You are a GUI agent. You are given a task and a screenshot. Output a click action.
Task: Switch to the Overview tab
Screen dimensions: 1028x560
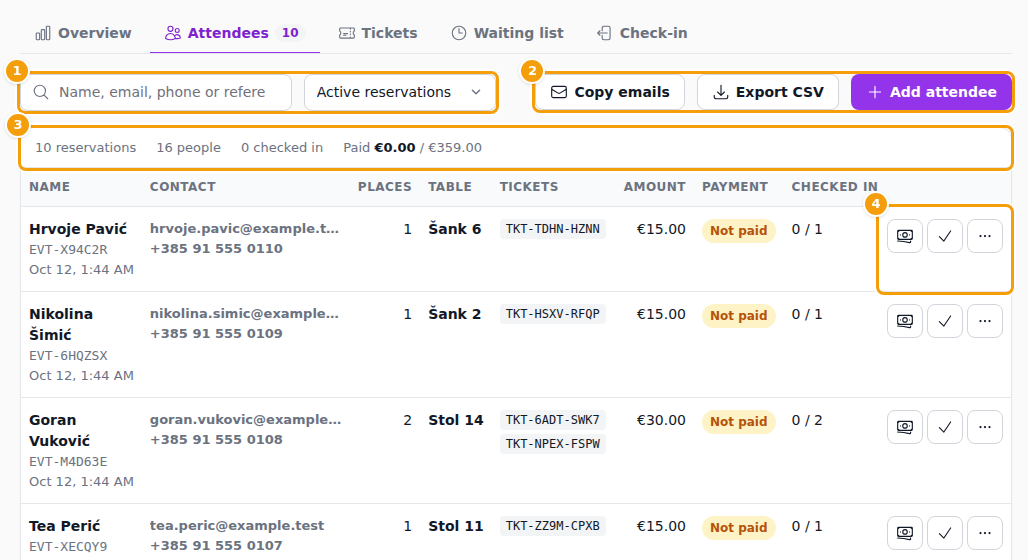(x=83, y=33)
